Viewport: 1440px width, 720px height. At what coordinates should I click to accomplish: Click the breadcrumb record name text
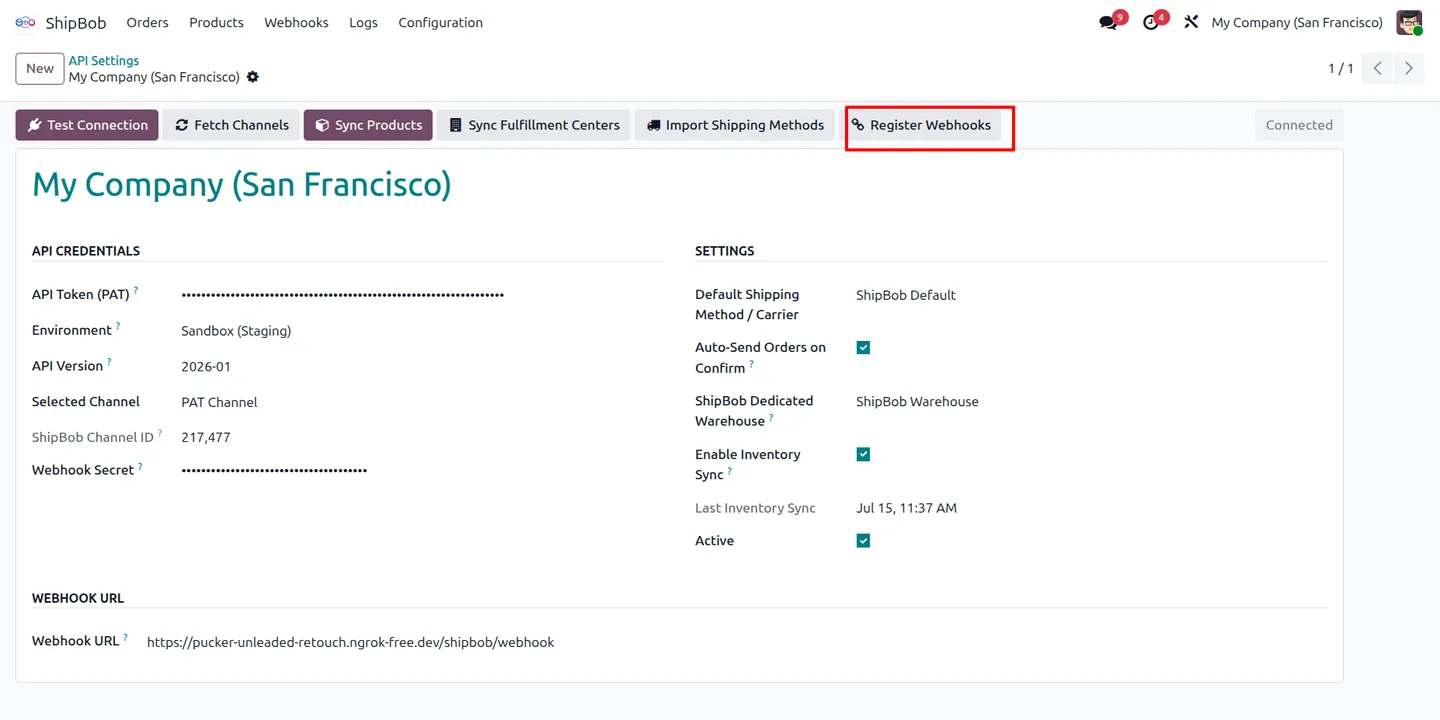click(154, 77)
